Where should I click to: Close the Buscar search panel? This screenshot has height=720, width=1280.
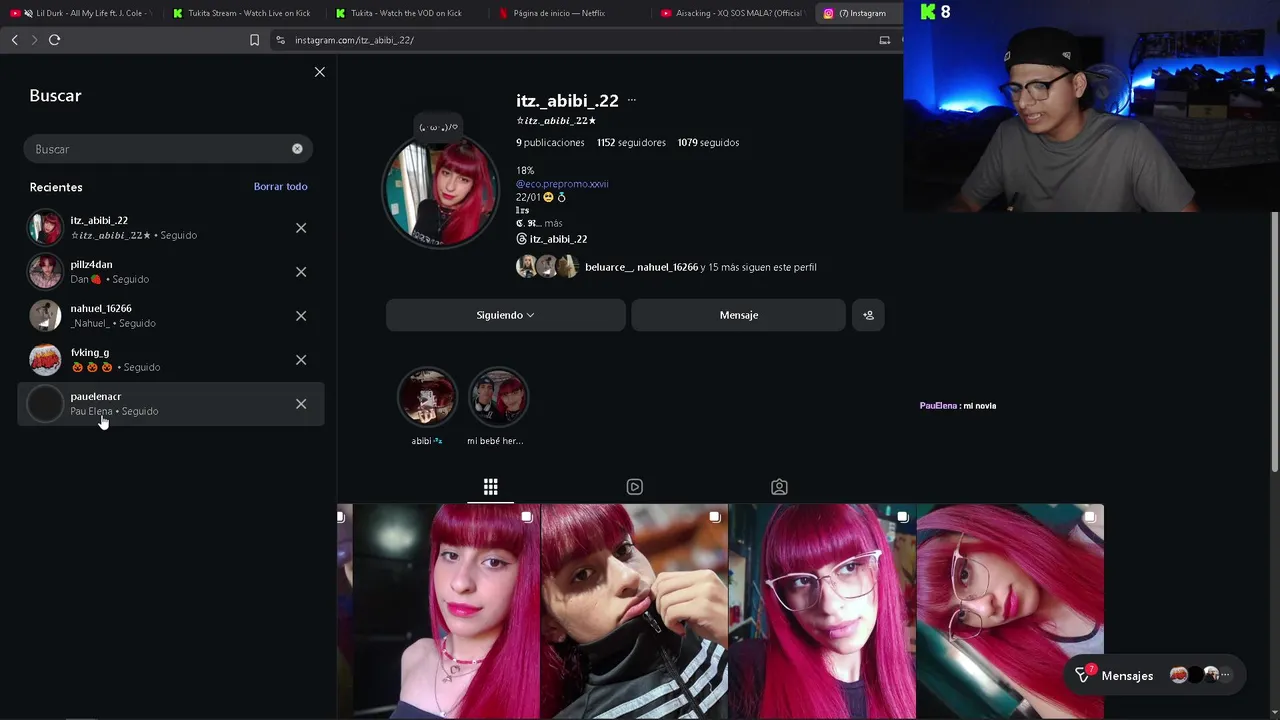[x=320, y=72]
